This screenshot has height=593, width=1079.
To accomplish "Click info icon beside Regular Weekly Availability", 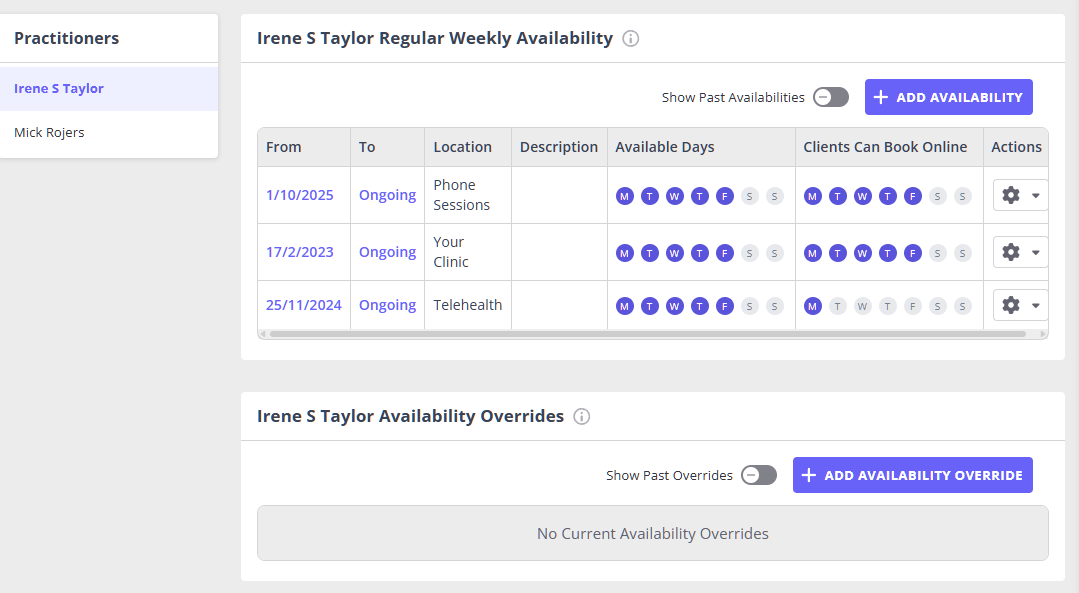I will [x=630, y=39].
